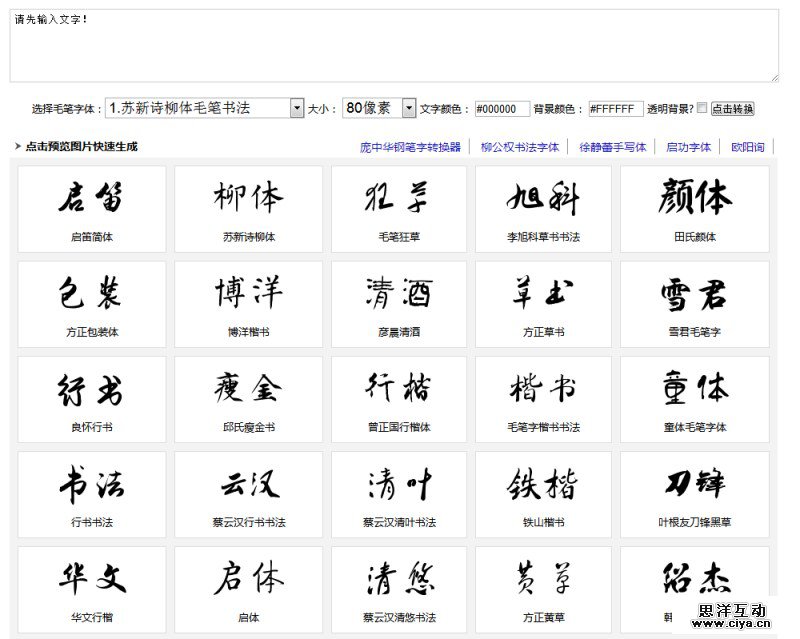This screenshot has height=639, width=800.
Task: Choose the 苏新诗柳体 font preview
Action: point(248,199)
